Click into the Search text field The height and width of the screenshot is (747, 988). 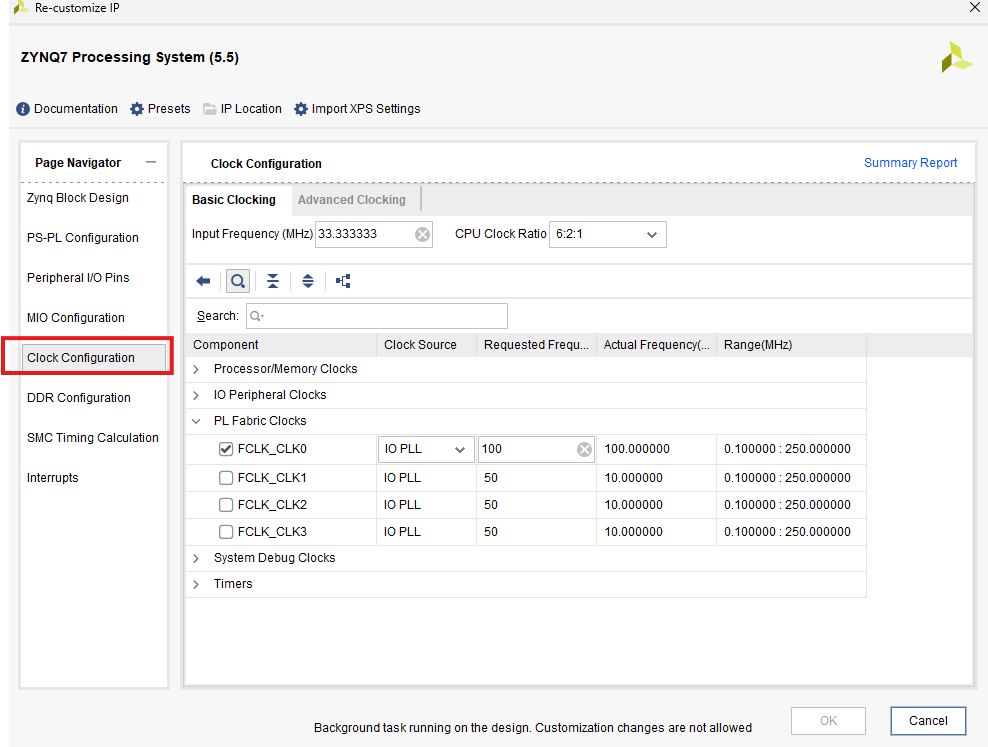377,316
